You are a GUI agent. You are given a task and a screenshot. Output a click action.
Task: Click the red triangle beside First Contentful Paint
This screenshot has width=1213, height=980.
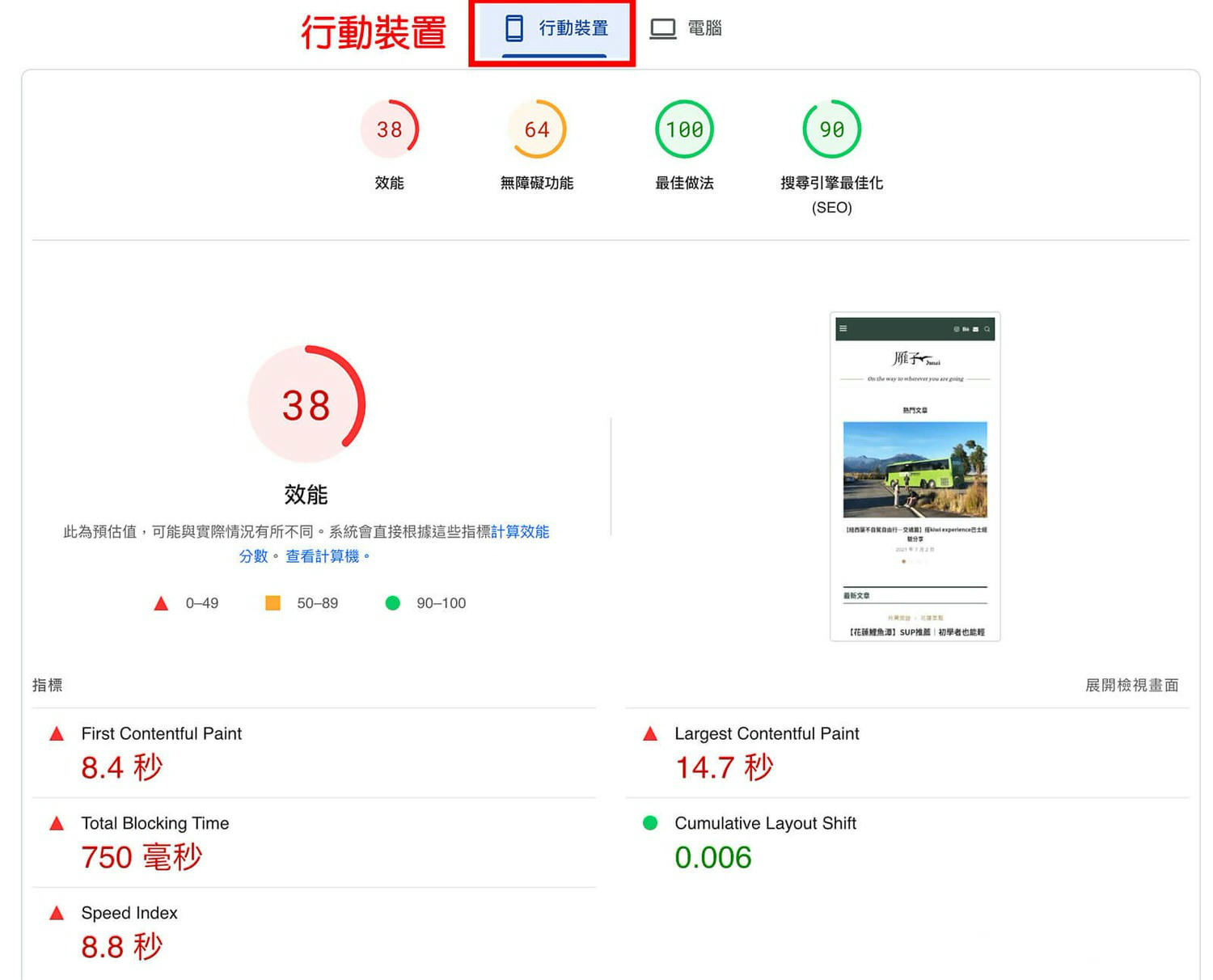57,733
